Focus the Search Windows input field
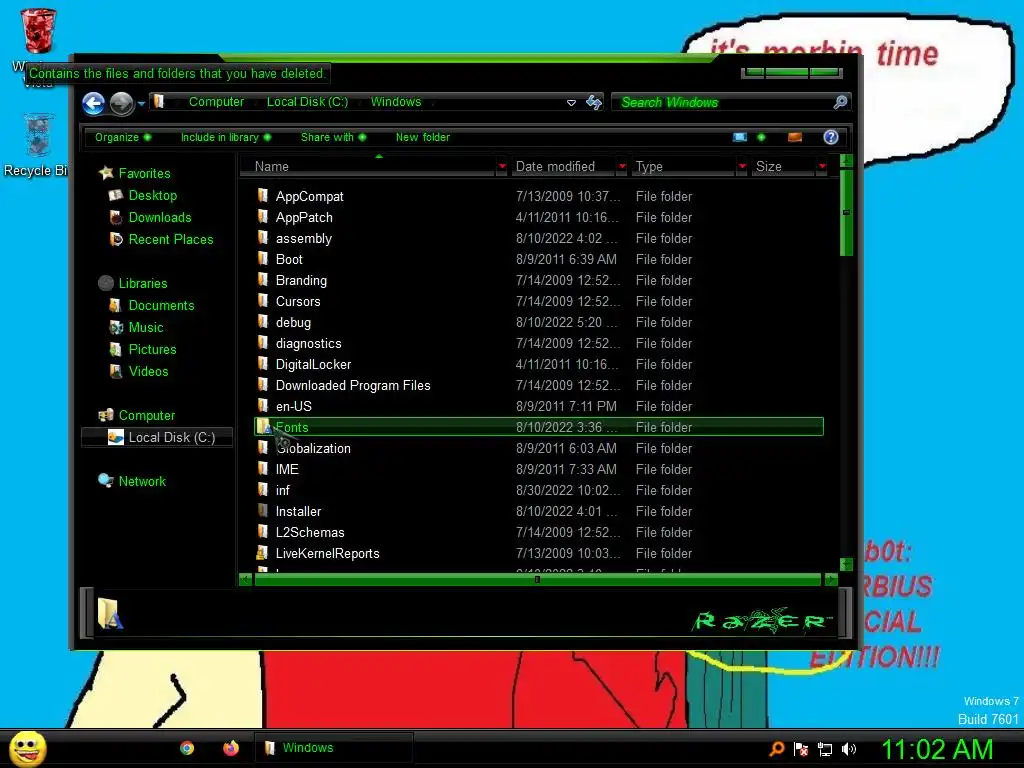Viewport: 1024px width, 768px height. (721, 103)
